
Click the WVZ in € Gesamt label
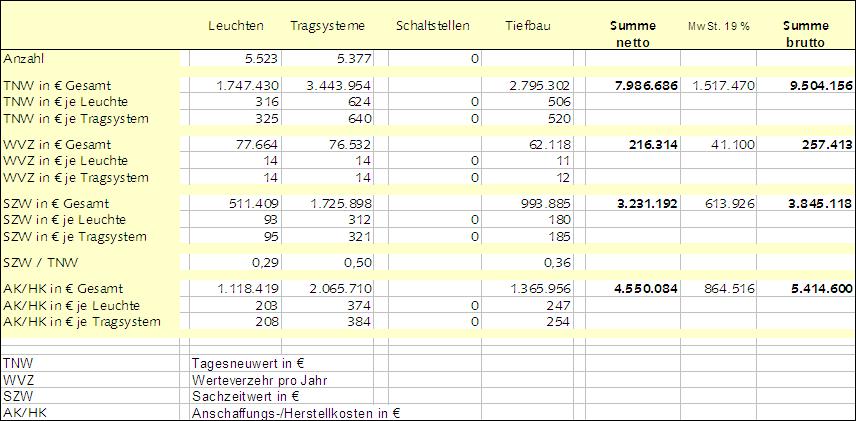57,145
